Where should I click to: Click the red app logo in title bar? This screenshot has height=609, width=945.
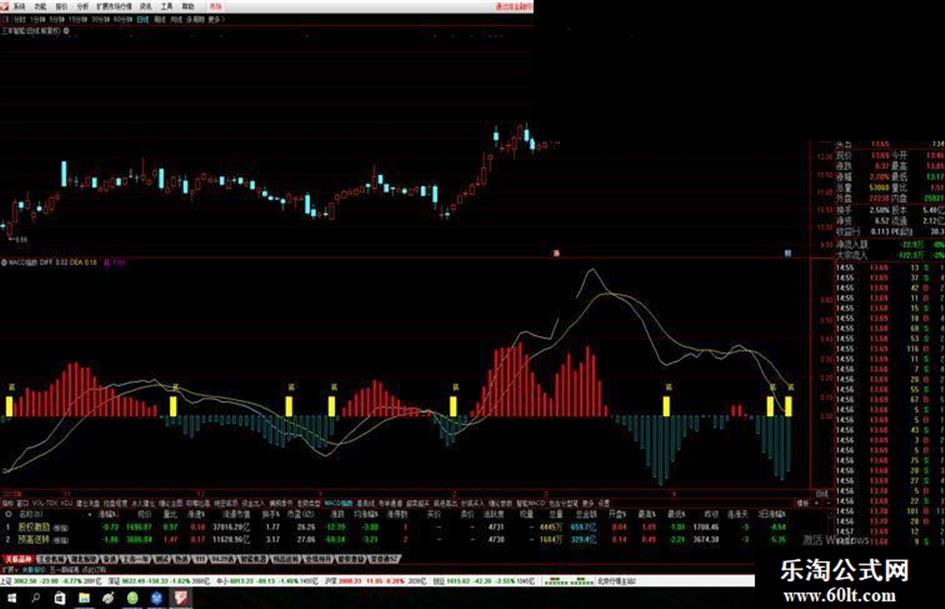(x=5, y=7)
